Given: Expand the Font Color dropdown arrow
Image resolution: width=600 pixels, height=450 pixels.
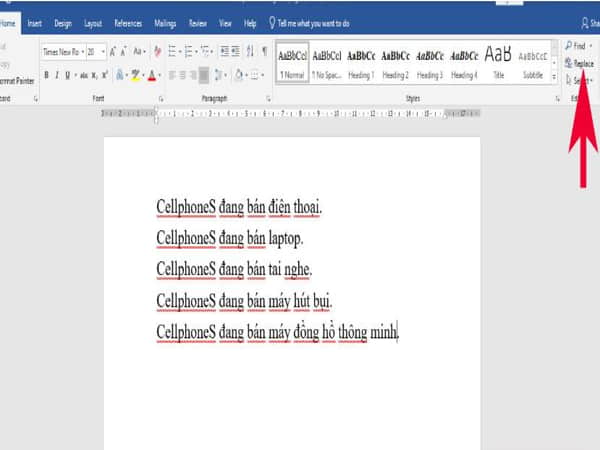Looking at the screenshot, I should pyautogui.click(x=160, y=75).
